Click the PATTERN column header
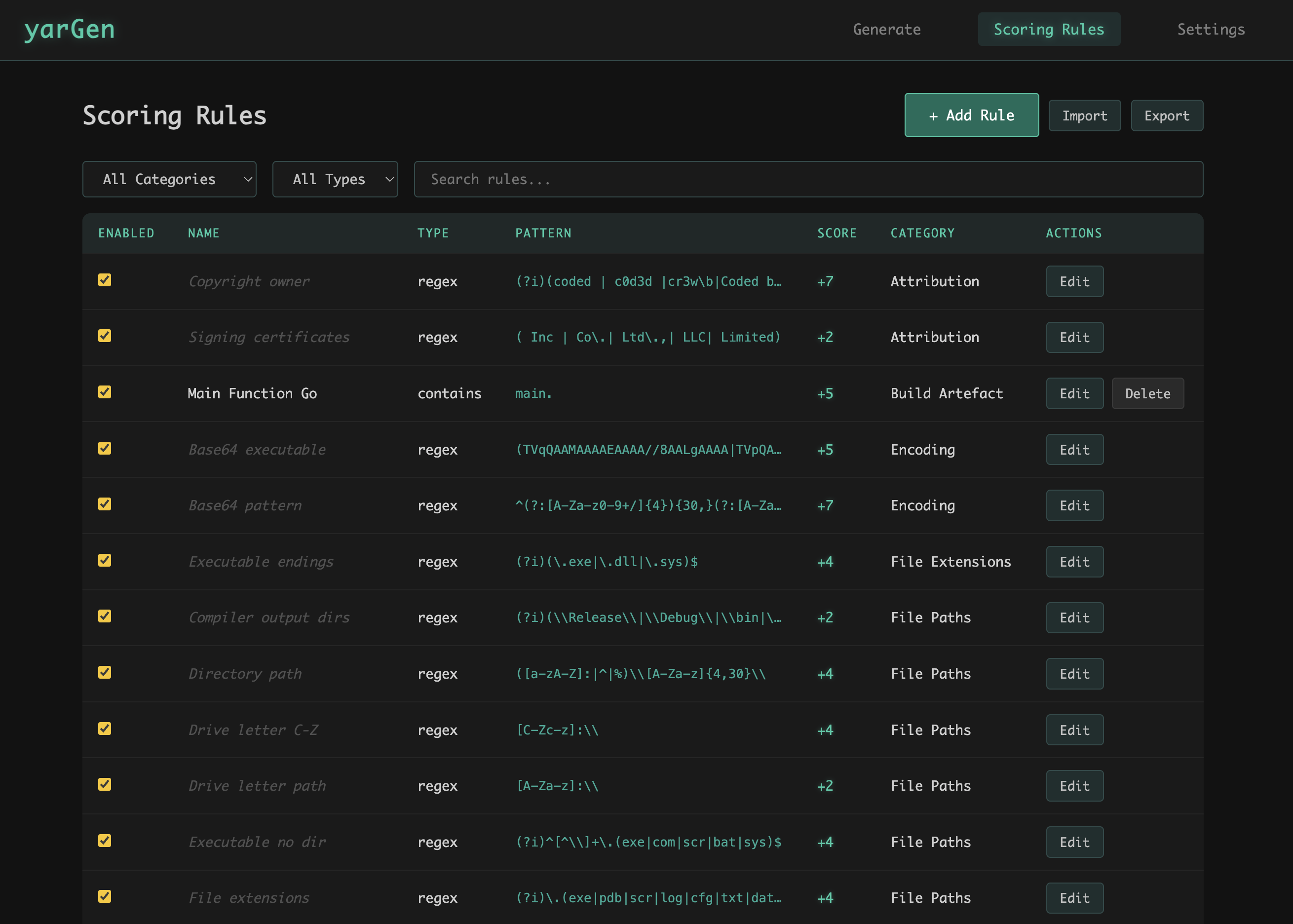Screen dimensions: 1293x924 point(543,233)
